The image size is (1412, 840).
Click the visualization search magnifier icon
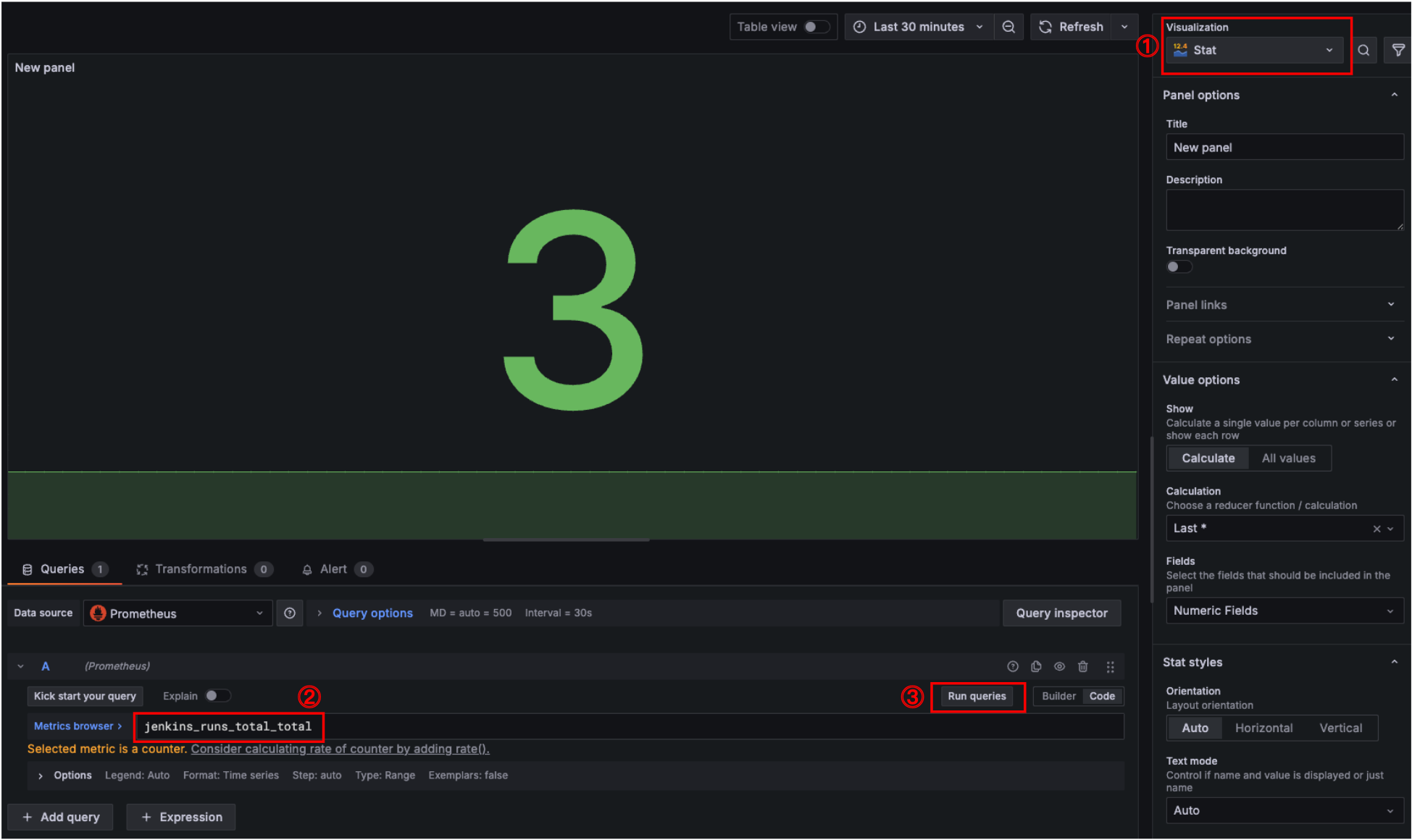1363,50
